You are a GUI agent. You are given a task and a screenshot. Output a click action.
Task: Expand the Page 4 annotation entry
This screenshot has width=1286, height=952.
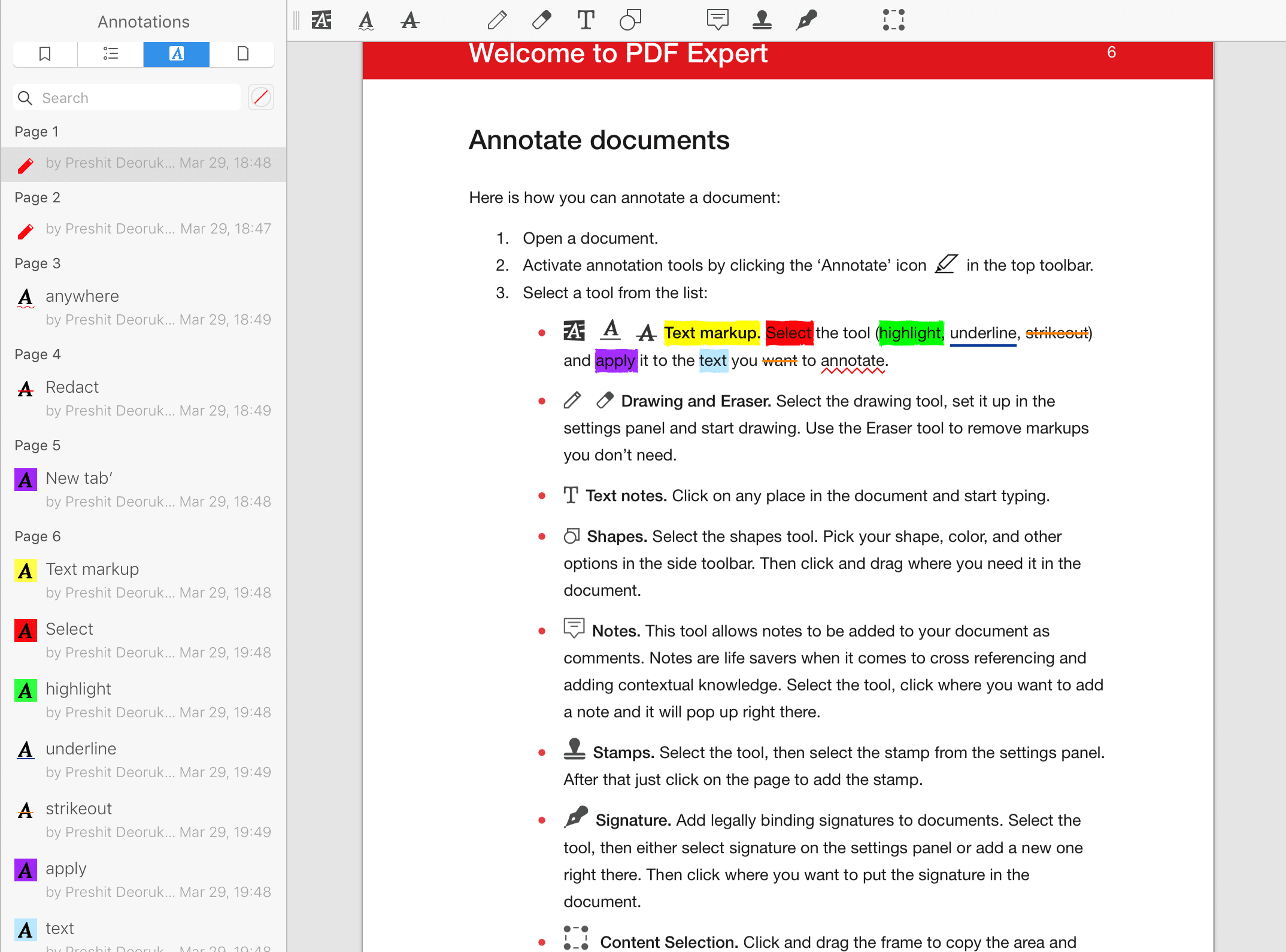(37, 354)
